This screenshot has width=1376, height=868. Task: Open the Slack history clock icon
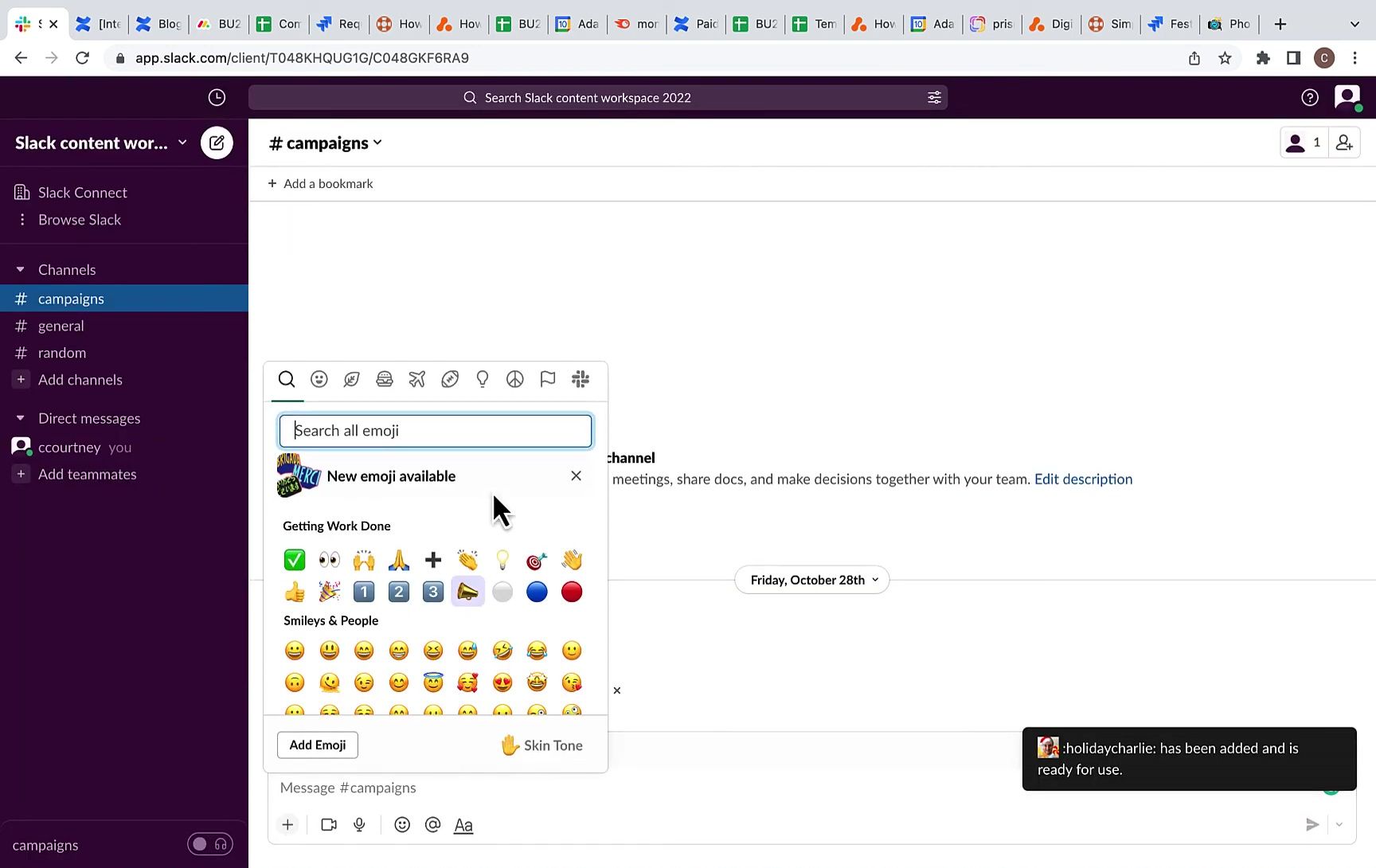tap(217, 97)
